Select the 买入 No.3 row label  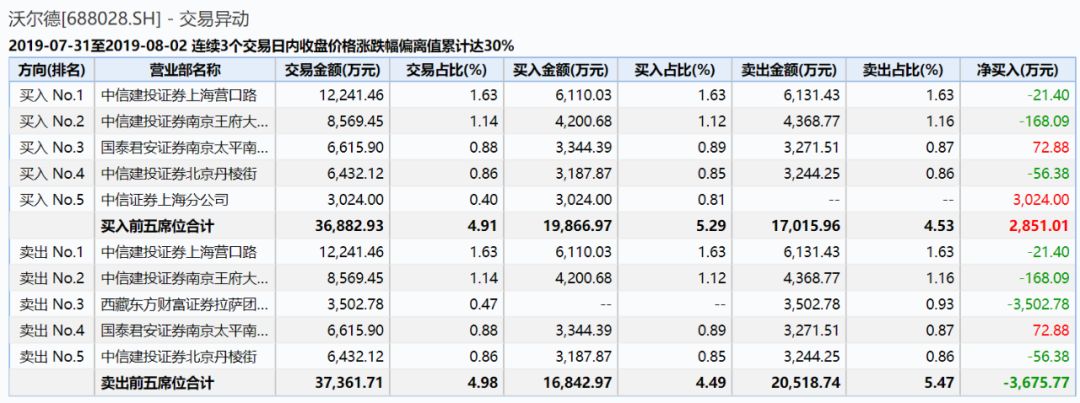(x=52, y=147)
